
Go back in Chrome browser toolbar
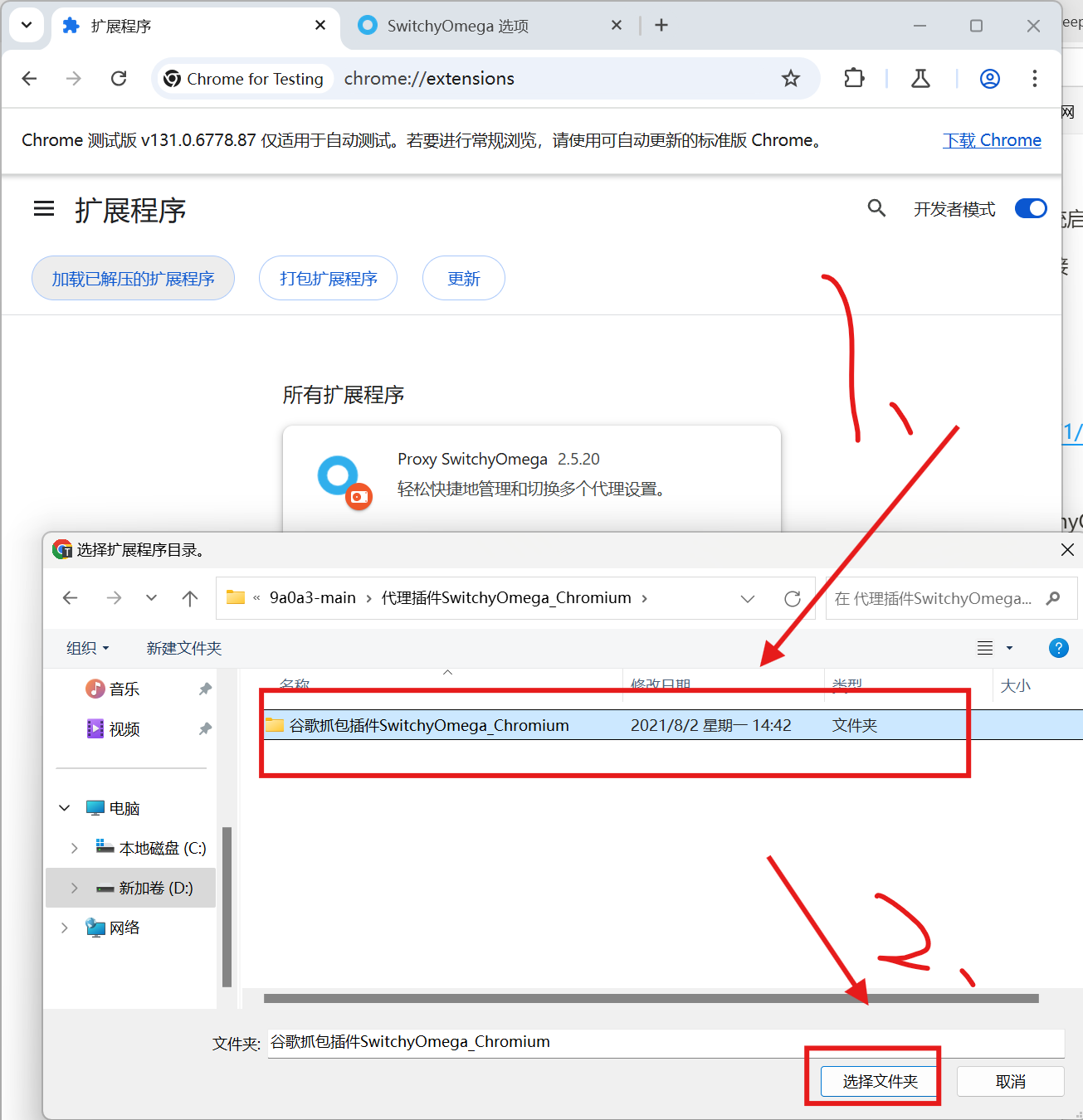(30, 79)
